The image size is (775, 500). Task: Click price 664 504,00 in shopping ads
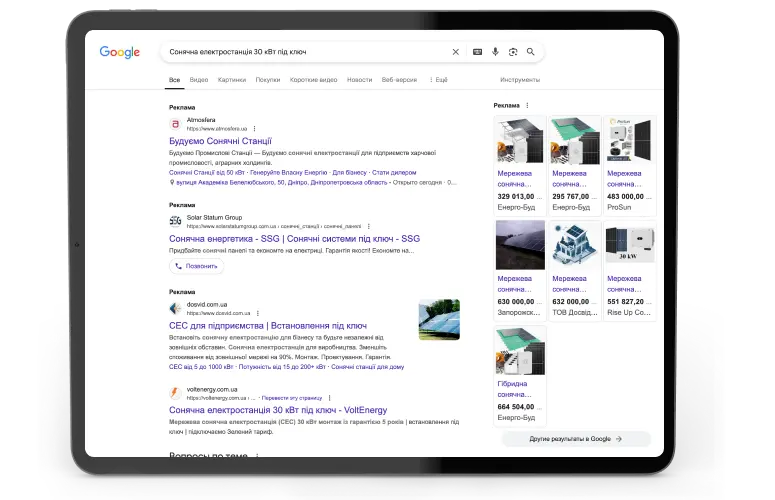(x=516, y=407)
